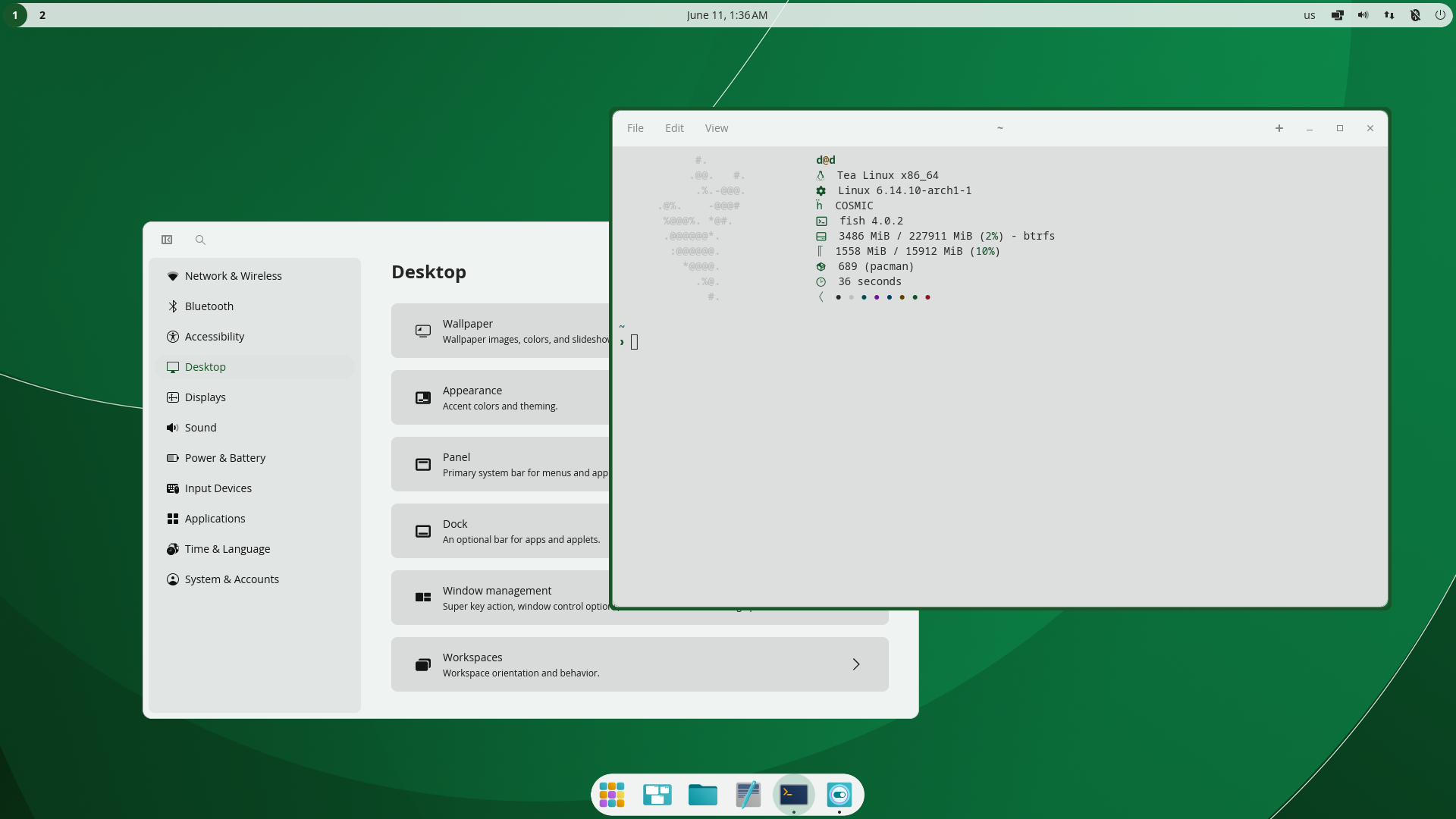Launch the text editor from the dock
The image size is (1456, 819).
coord(748,794)
